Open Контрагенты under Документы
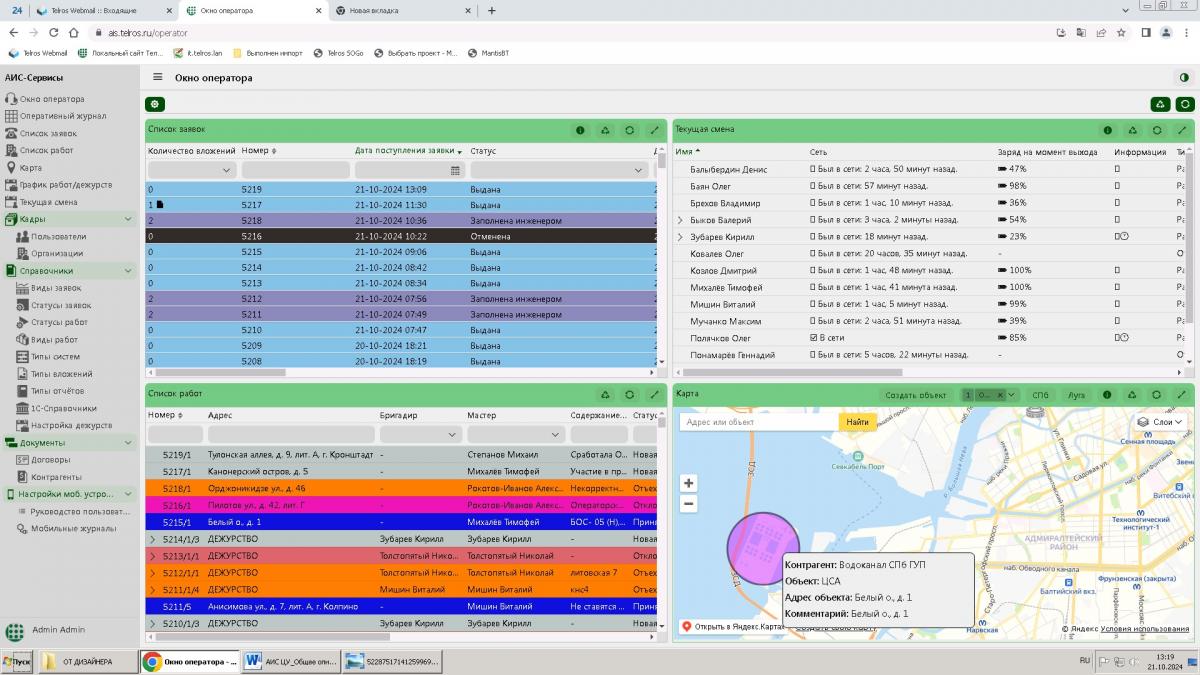This screenshot has height=675, width=1200. [56, 477]
